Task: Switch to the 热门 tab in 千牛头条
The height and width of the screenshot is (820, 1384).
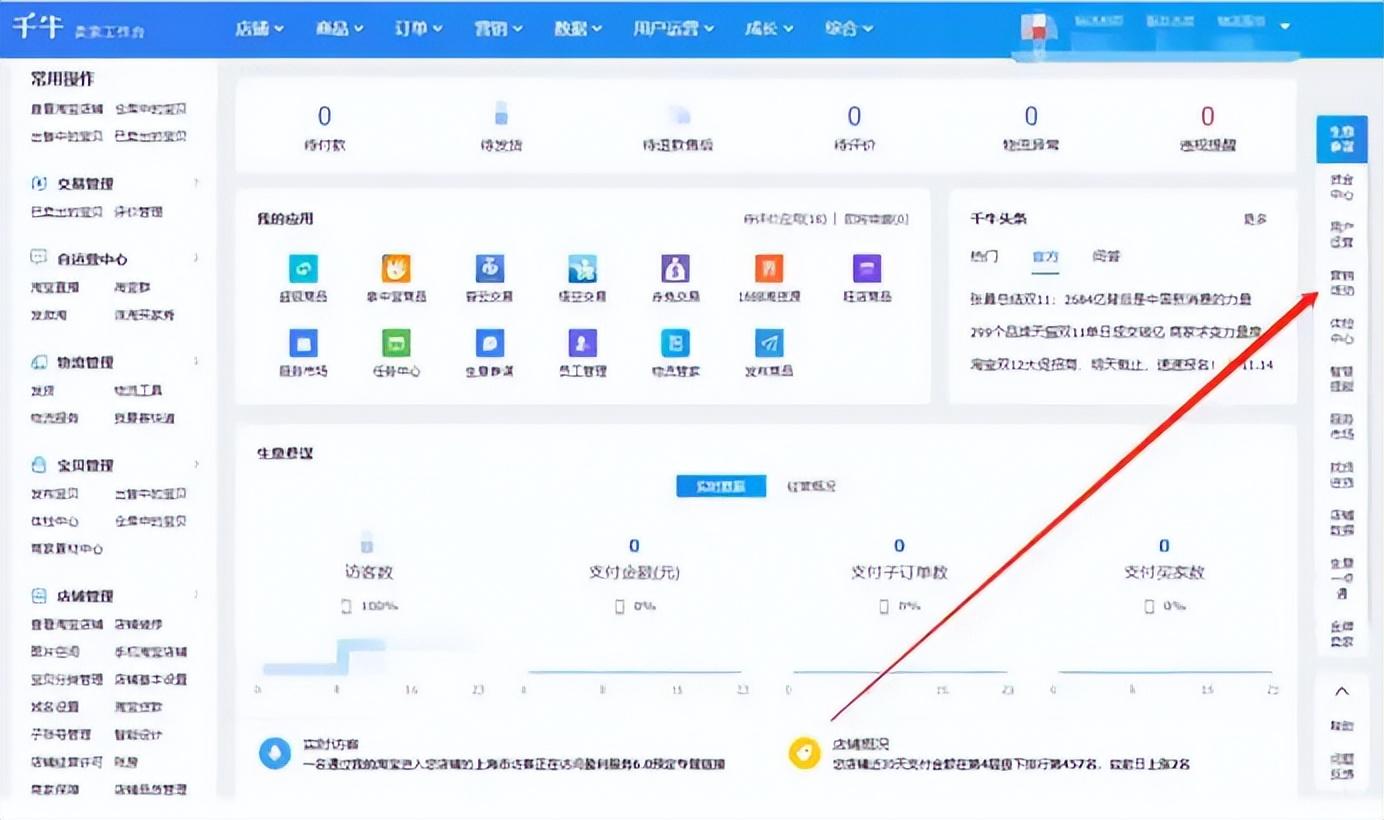Action: (x=984, y=256)
